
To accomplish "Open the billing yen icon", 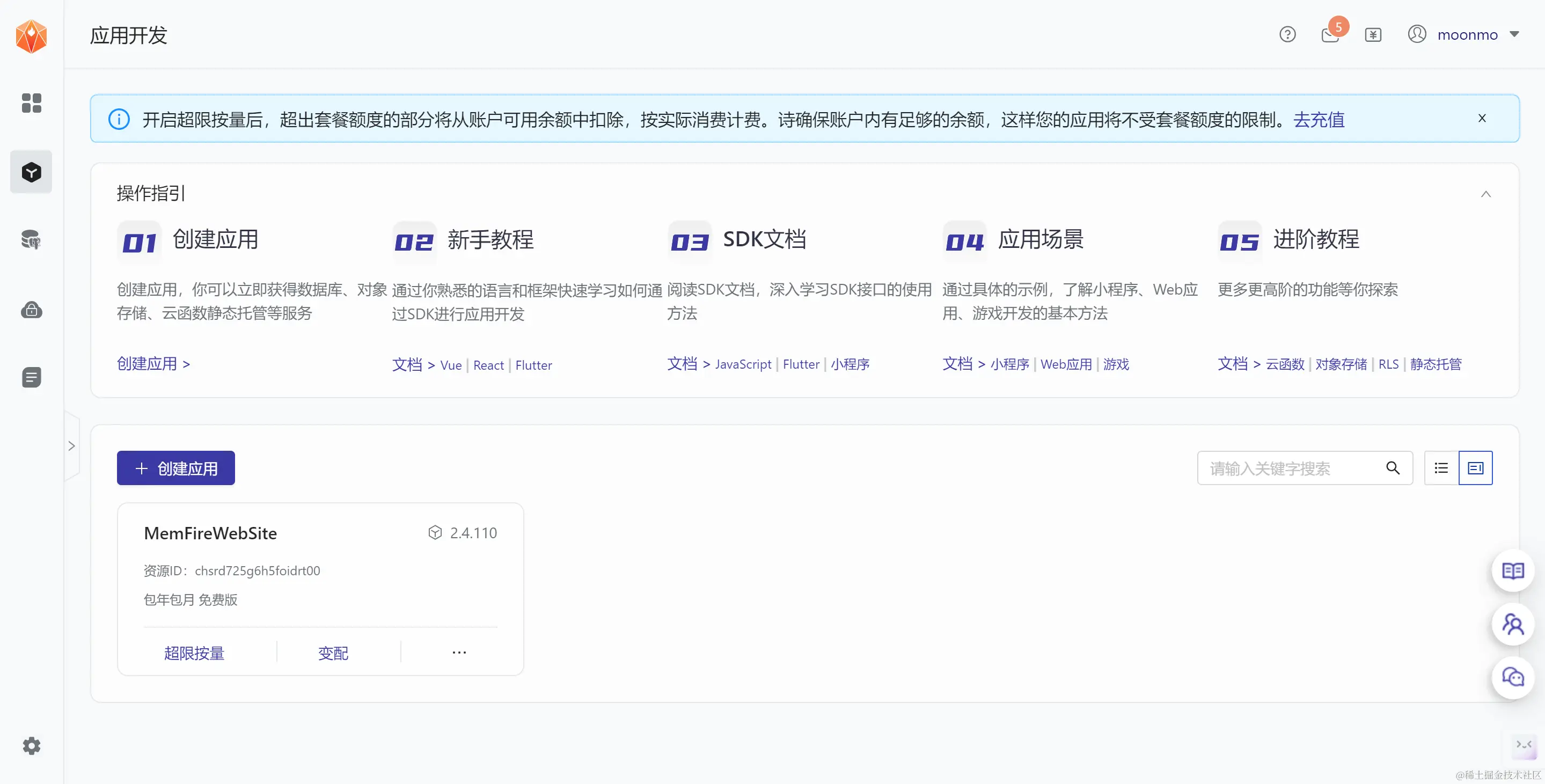I will (x=1373, y=35).
